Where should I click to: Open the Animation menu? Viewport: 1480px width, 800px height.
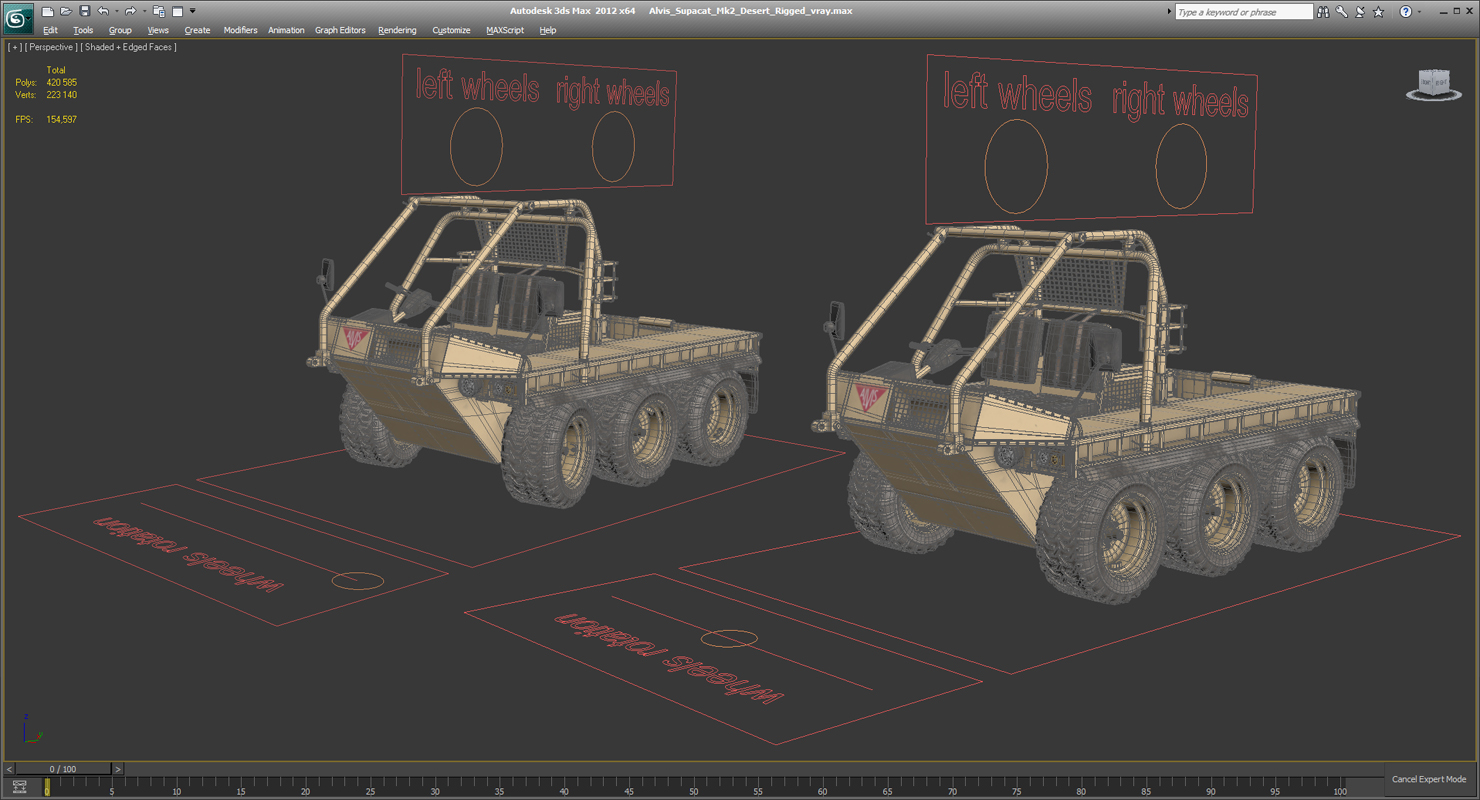click(x=286, y=30)
